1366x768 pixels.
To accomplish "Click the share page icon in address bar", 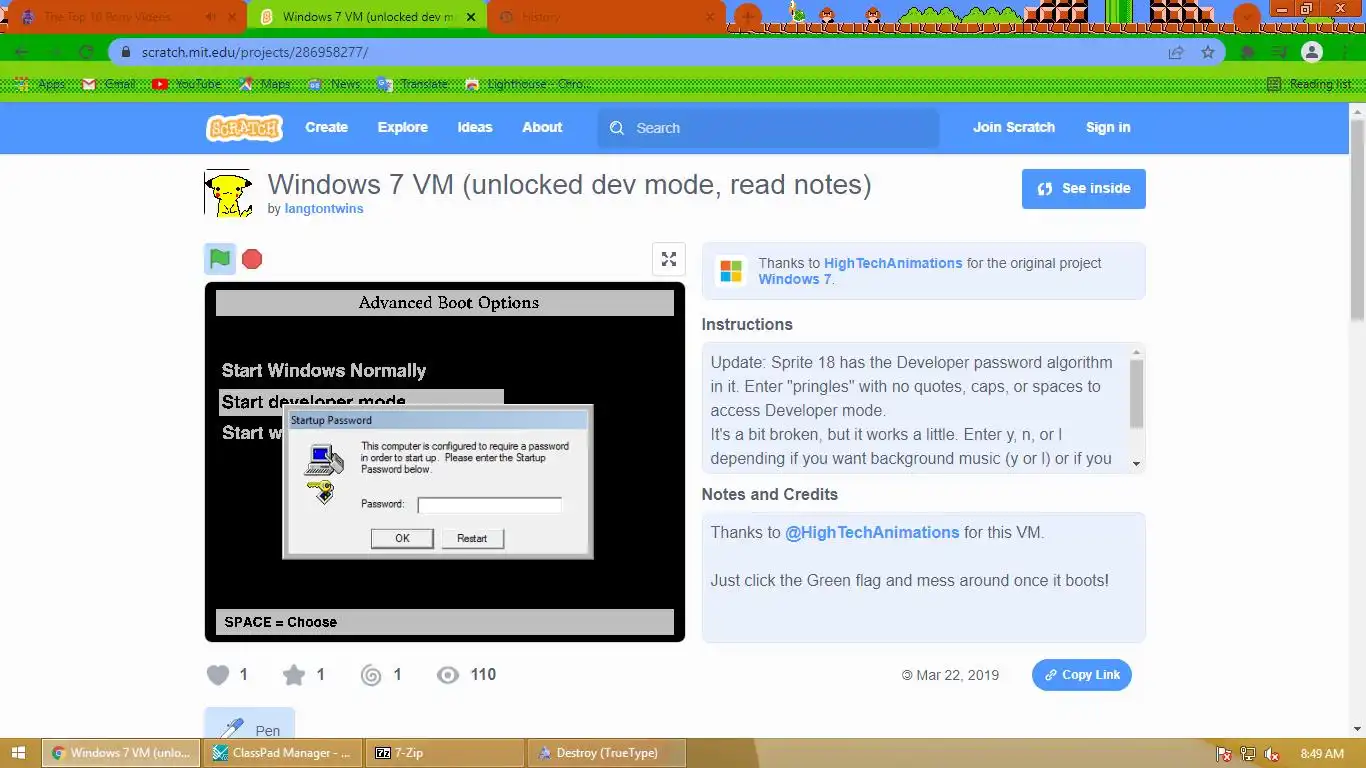I will pos(1176,52).
